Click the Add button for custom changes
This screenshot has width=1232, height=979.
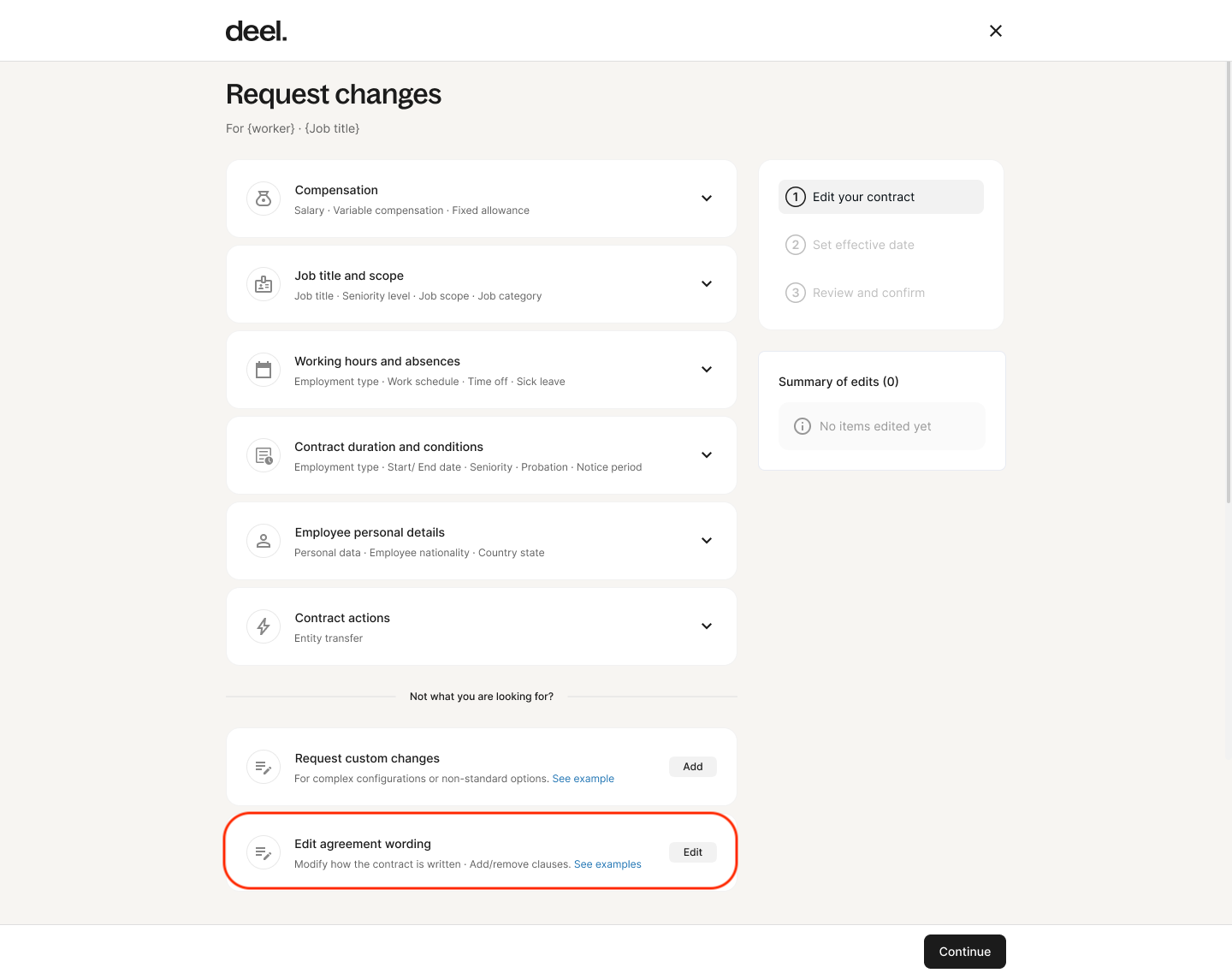tap(692, 766)
